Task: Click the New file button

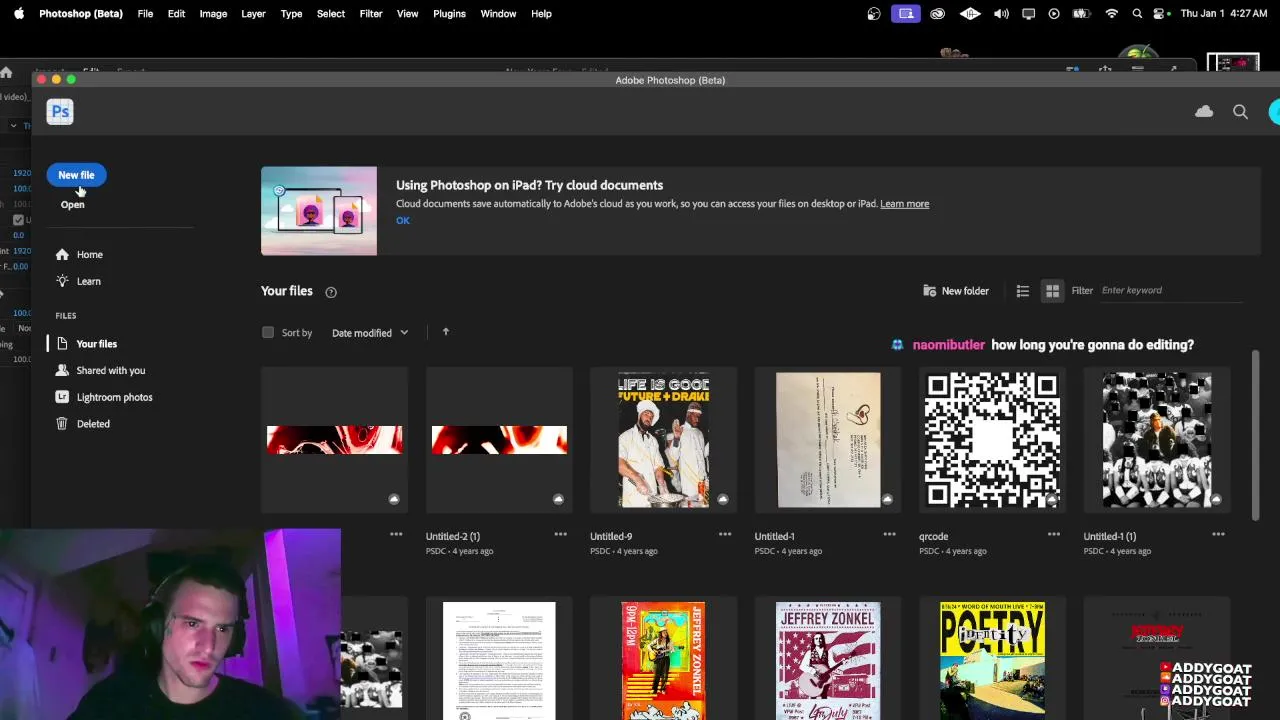Action: [76, 175]
